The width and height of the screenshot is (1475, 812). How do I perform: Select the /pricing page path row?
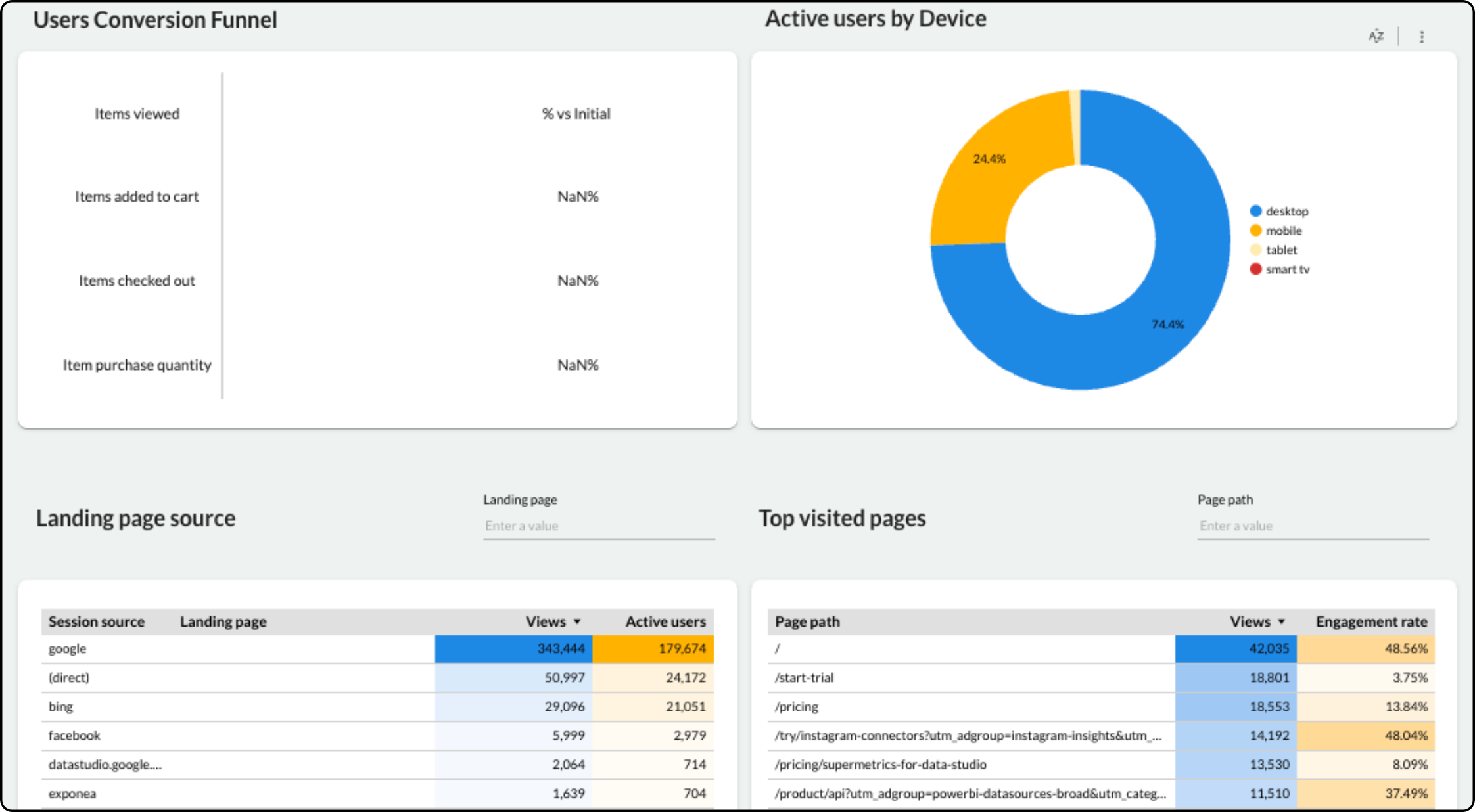[797, 707]
